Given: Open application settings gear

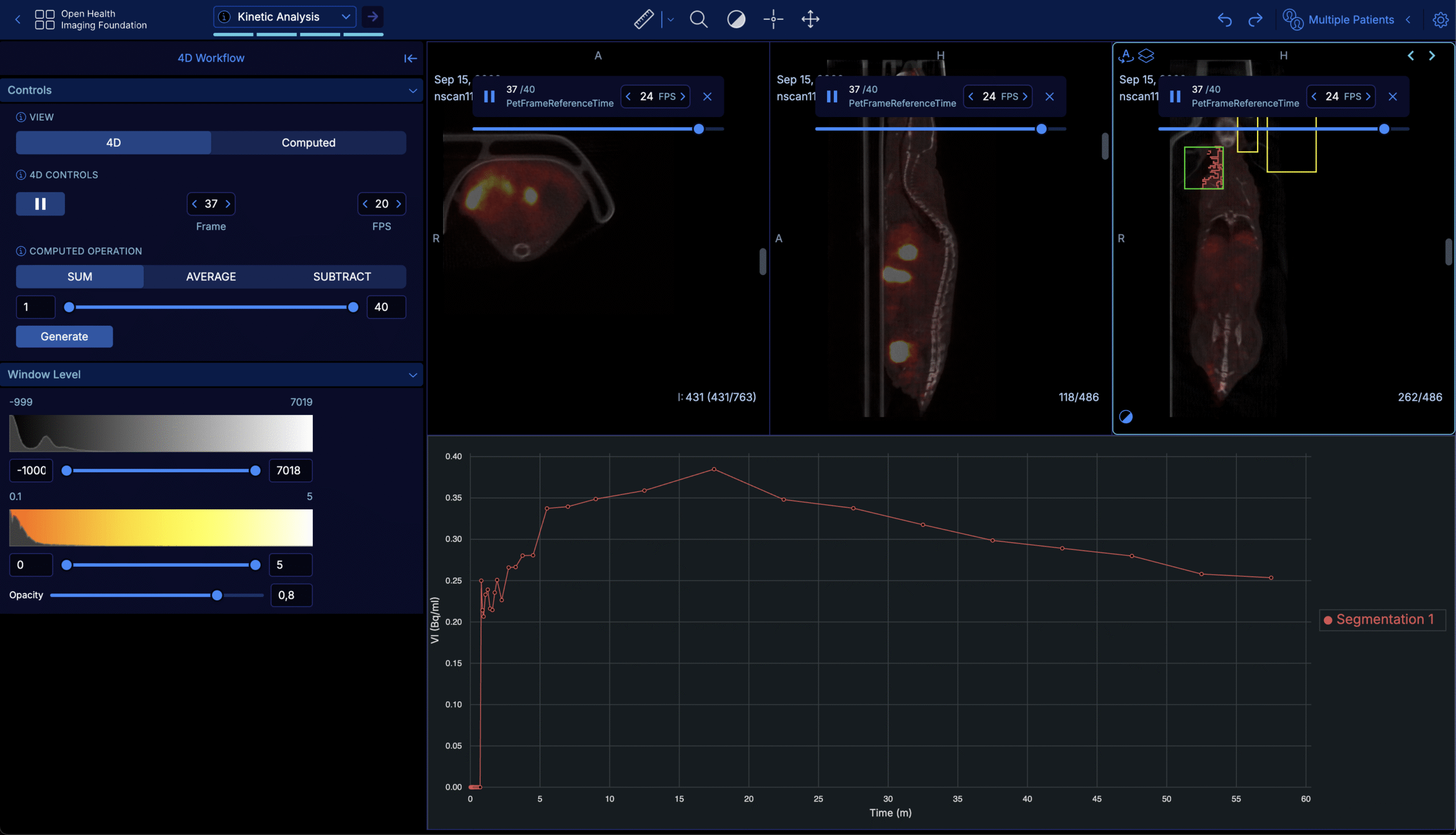Looking at the screenshot, I should [1441, 19].
